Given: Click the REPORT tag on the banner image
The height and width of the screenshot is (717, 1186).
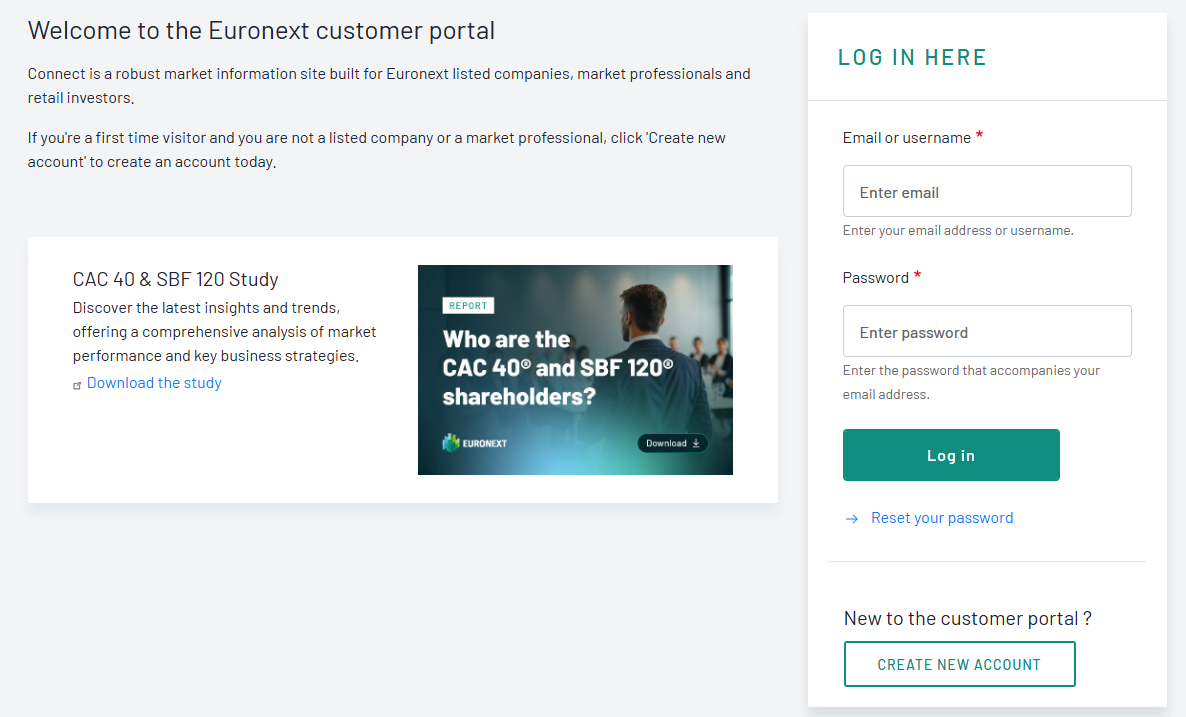Looking at the screenshot, I should (468, 306).
